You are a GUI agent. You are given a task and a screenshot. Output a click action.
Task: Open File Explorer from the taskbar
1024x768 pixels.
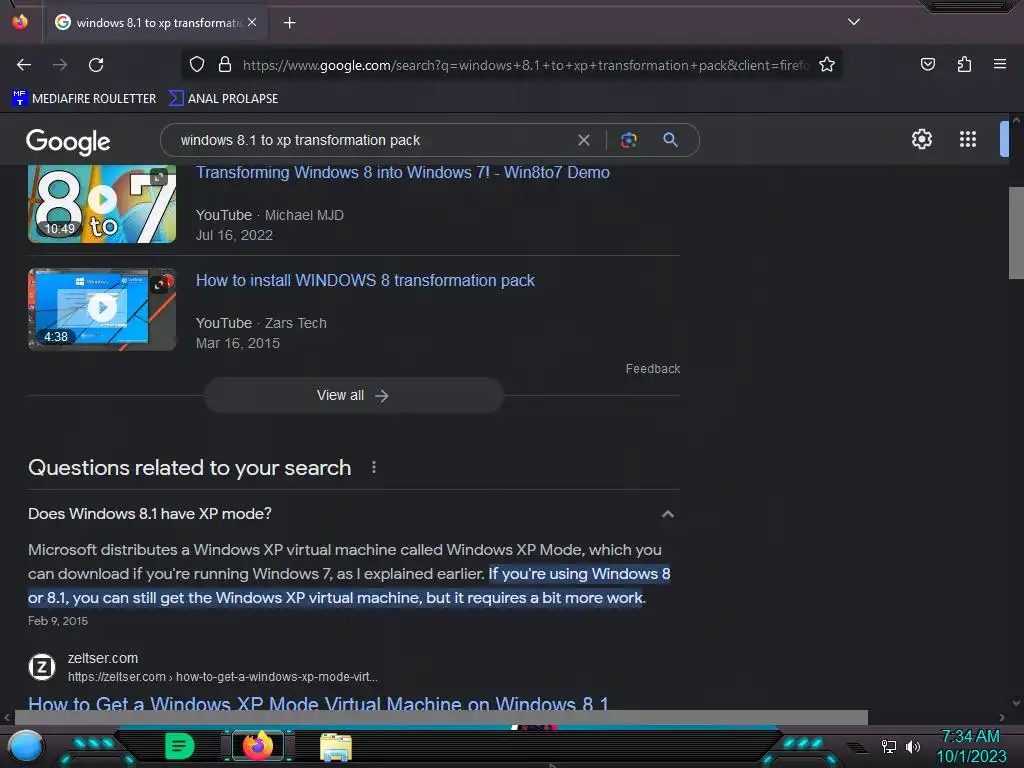(336, 747)
